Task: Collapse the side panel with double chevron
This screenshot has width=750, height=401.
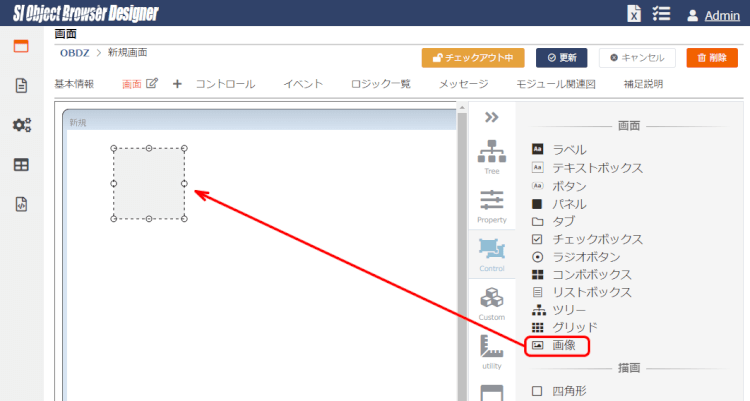Action: (491, 117)
